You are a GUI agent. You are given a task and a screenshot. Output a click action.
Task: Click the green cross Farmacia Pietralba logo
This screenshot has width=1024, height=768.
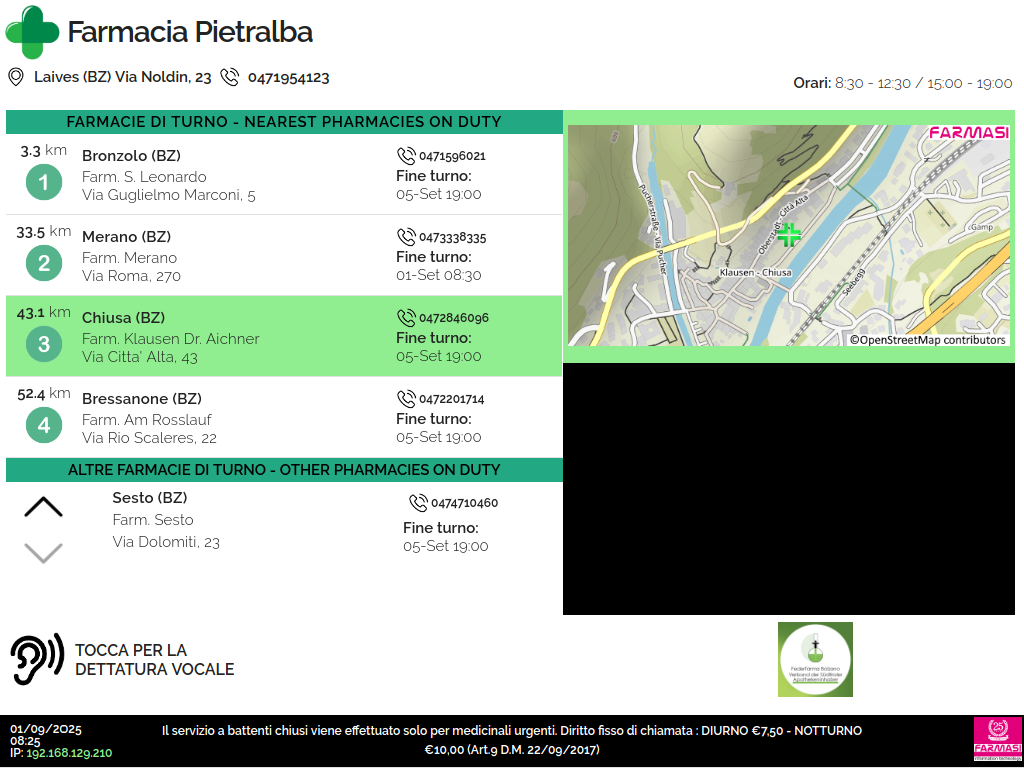tap(32, 32)
